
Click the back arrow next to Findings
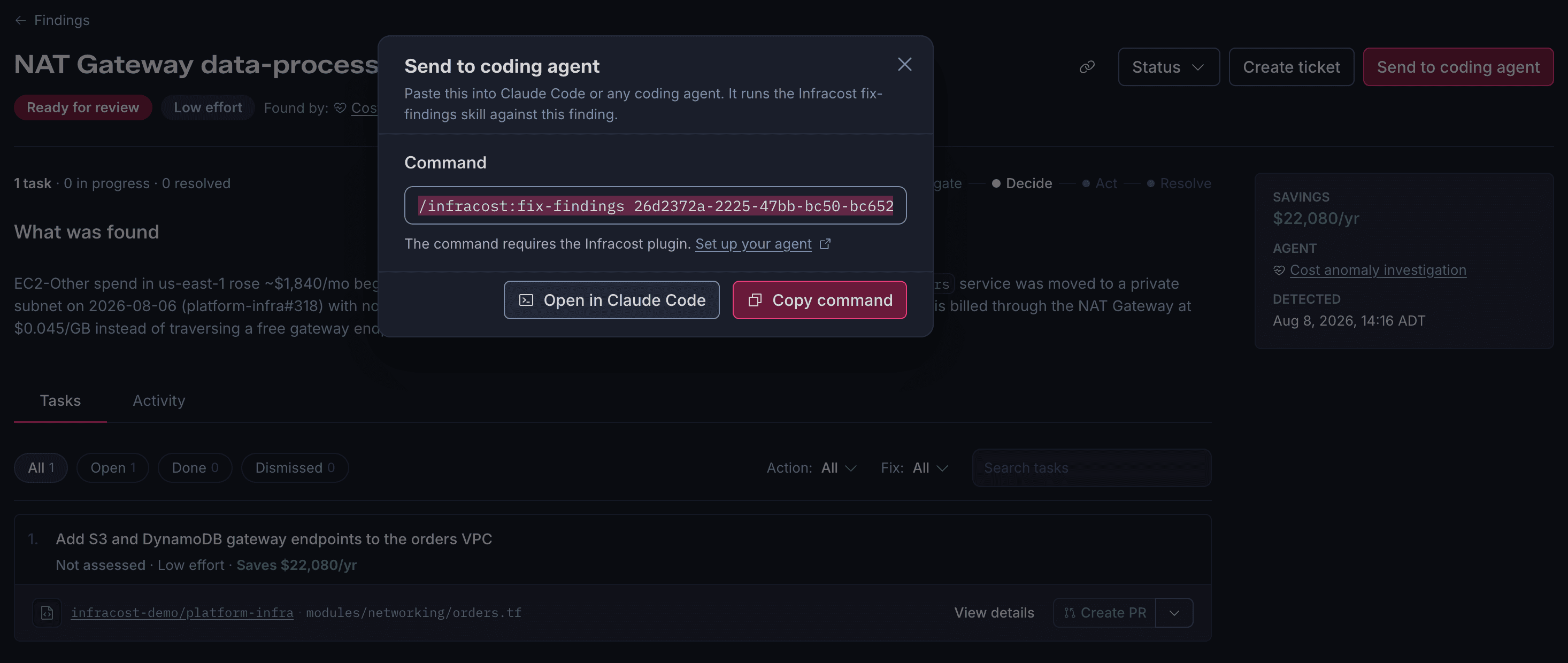(x=21, y=20)
